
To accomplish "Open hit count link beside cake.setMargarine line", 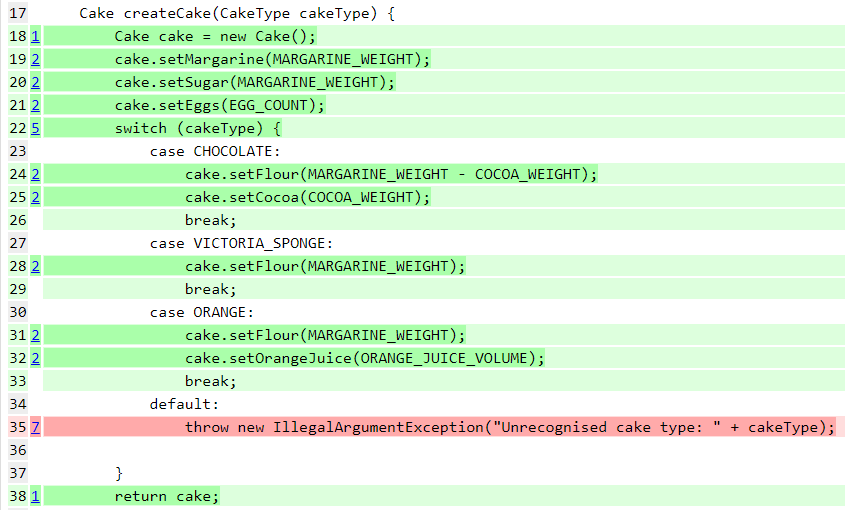I will [x=35, y=59].
